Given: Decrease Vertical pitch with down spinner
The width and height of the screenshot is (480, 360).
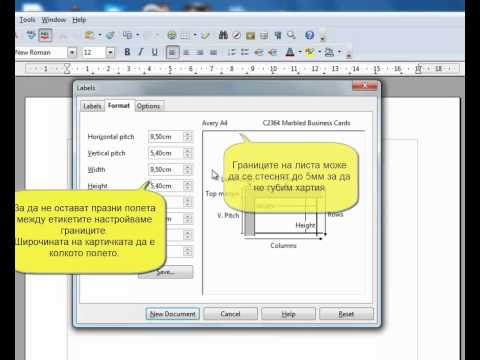Looking at the screenshot, I should click(188, 156).
